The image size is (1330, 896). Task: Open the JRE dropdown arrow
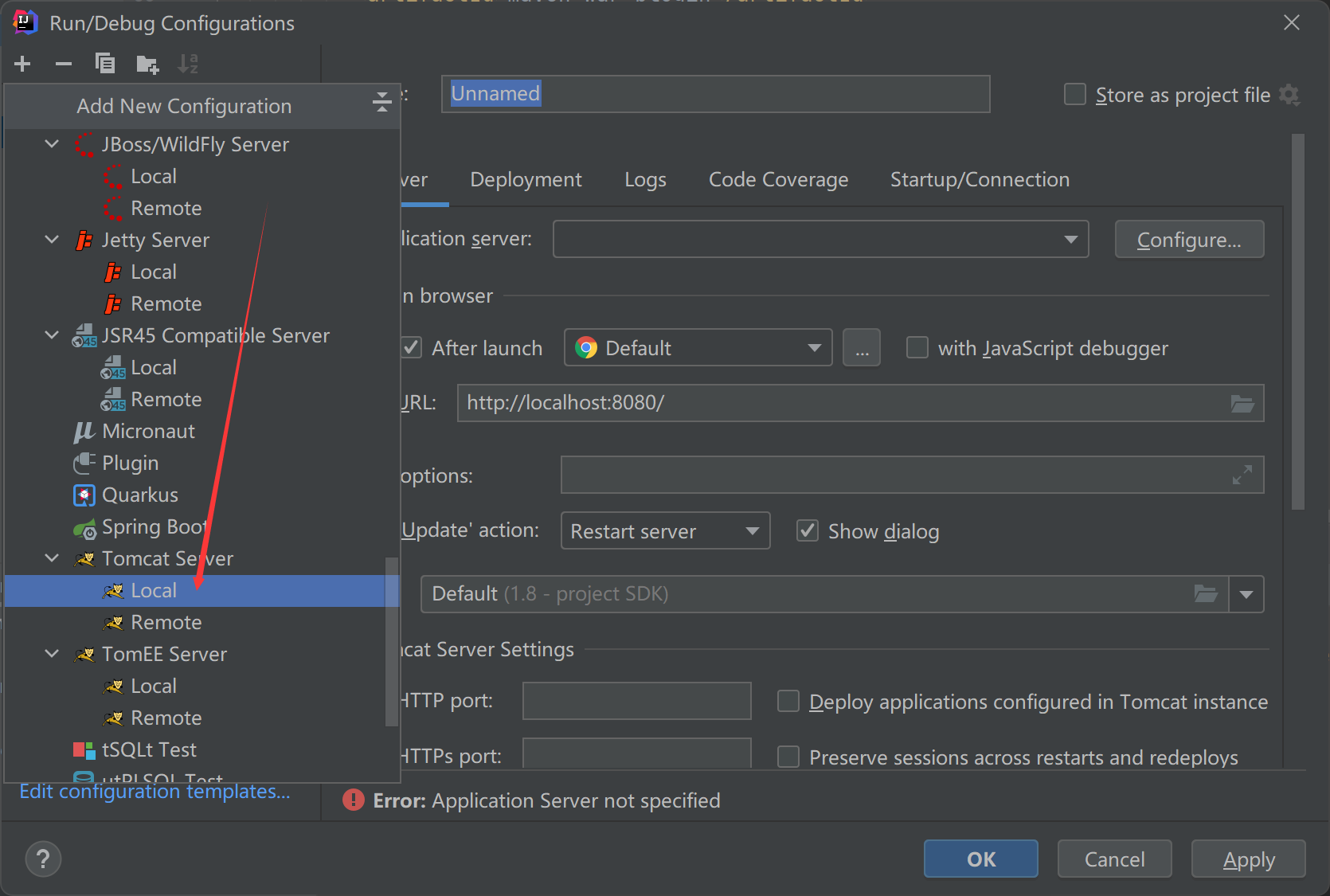[1246, 594]
